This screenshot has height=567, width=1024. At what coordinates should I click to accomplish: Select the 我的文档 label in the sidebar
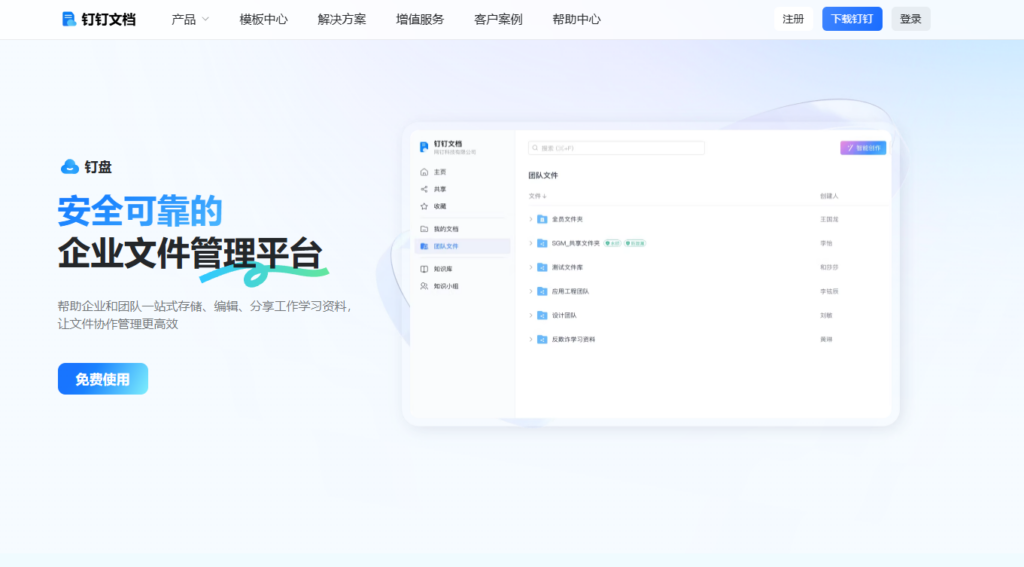tap(446, 229)
